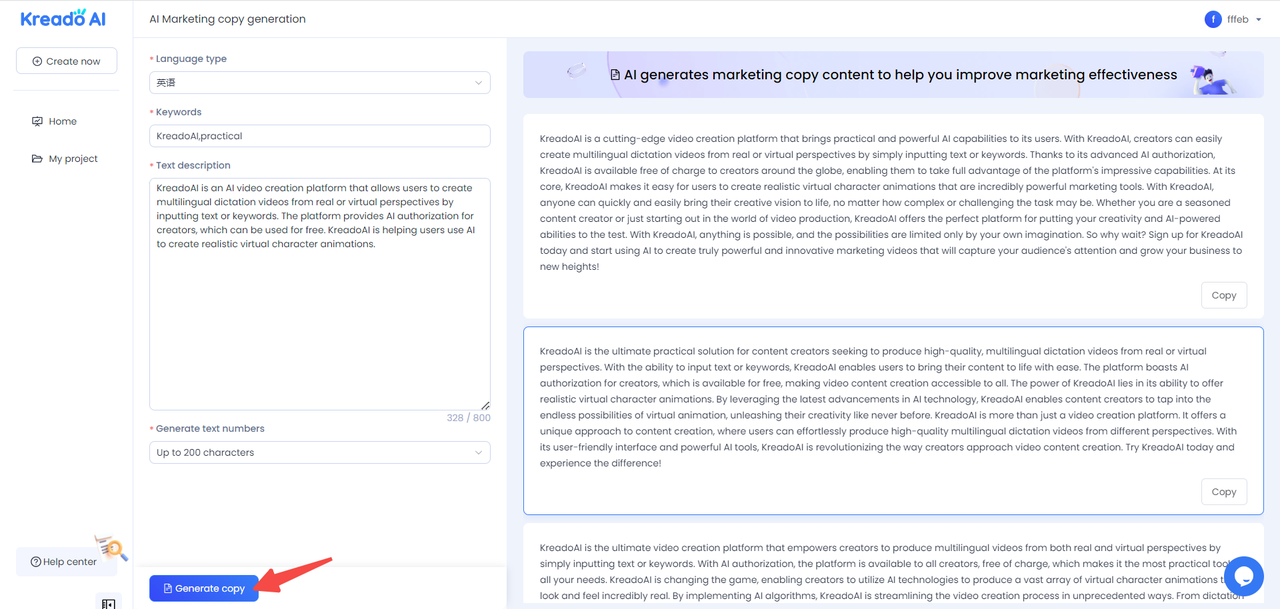Image resolution: width=1280 pixels, height=609 pixels.
Task: Click the plus icon in Create now
Action: click(x=38, y=61)
